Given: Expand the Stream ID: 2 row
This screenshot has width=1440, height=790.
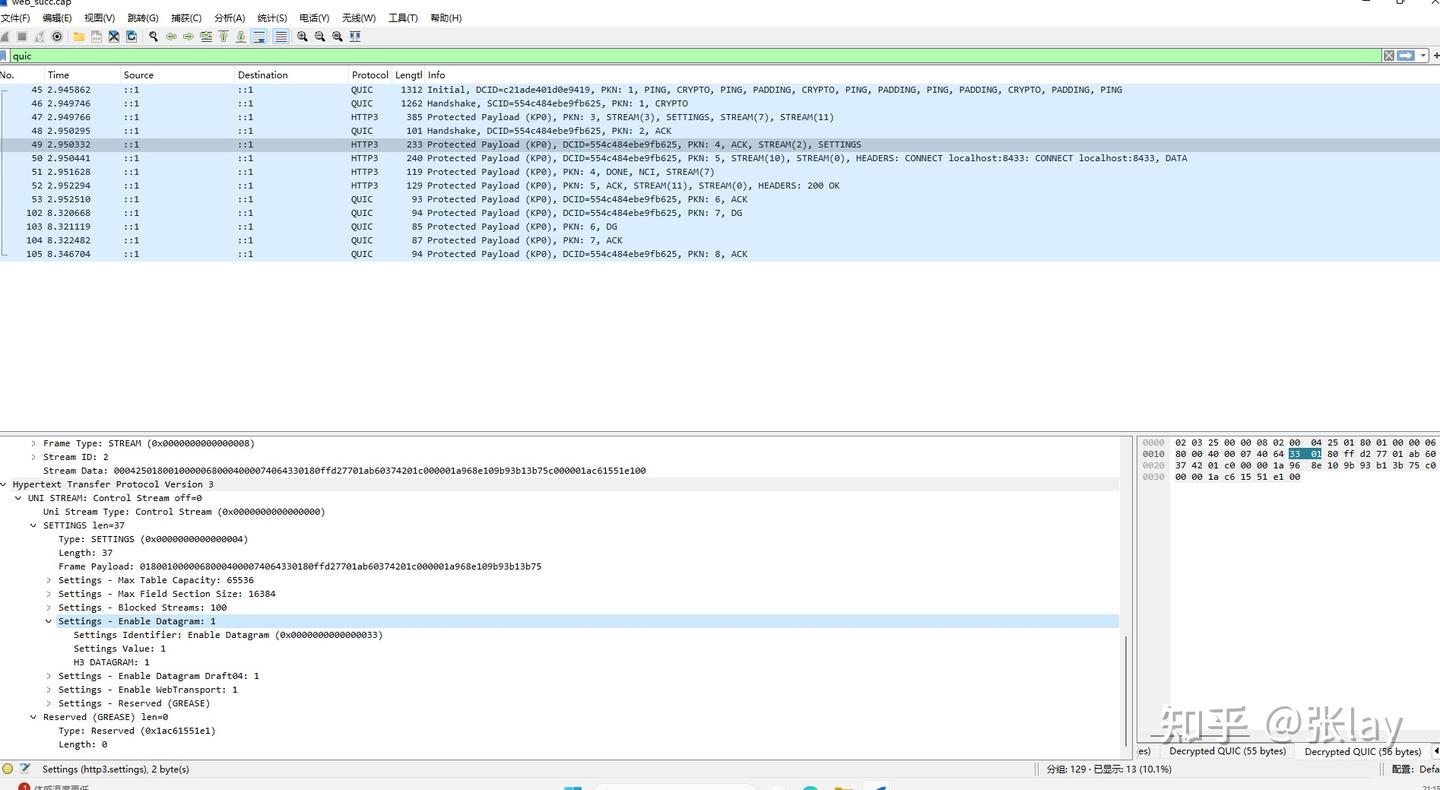Looking at the screenshot, I should click(33, 457).
